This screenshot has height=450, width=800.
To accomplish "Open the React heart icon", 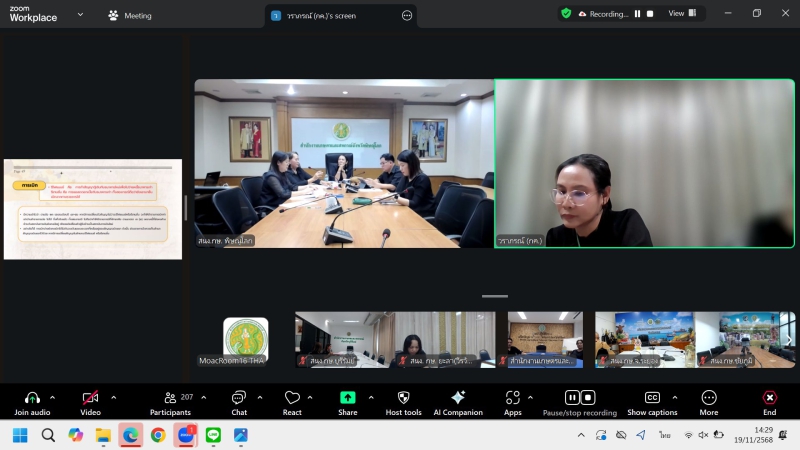I will [x=292, y=398].
